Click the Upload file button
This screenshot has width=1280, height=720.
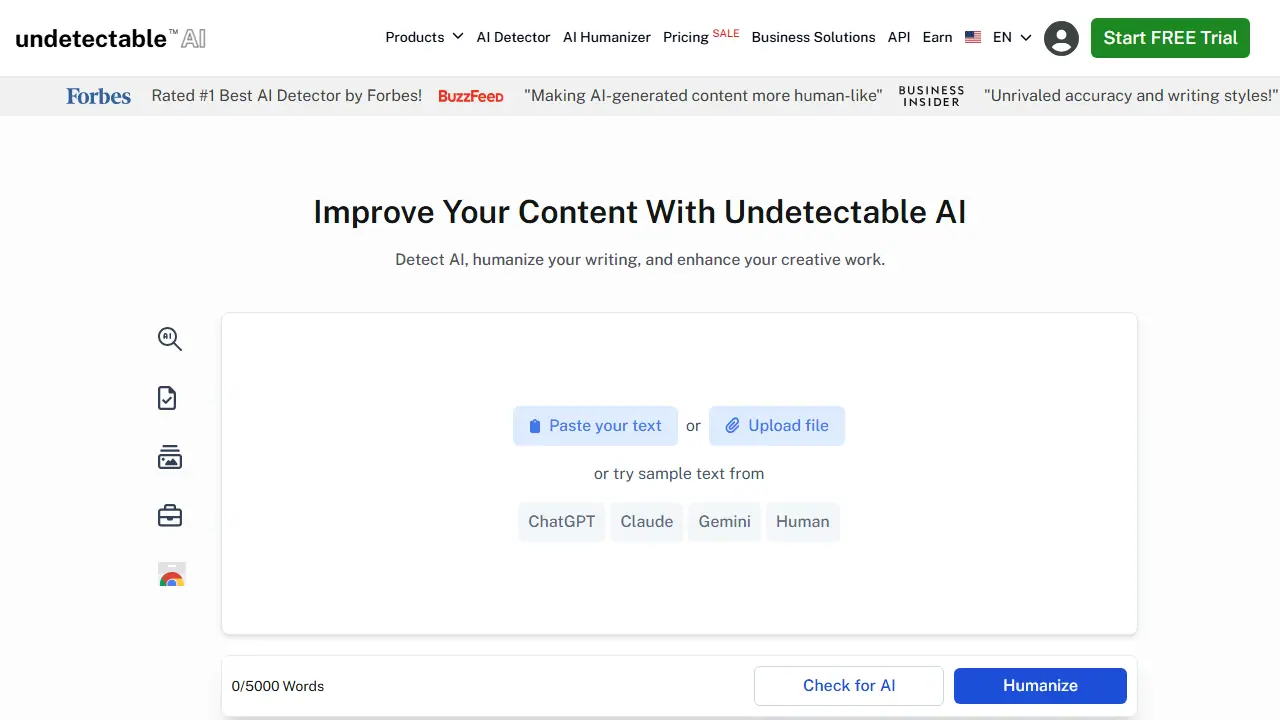777,426
